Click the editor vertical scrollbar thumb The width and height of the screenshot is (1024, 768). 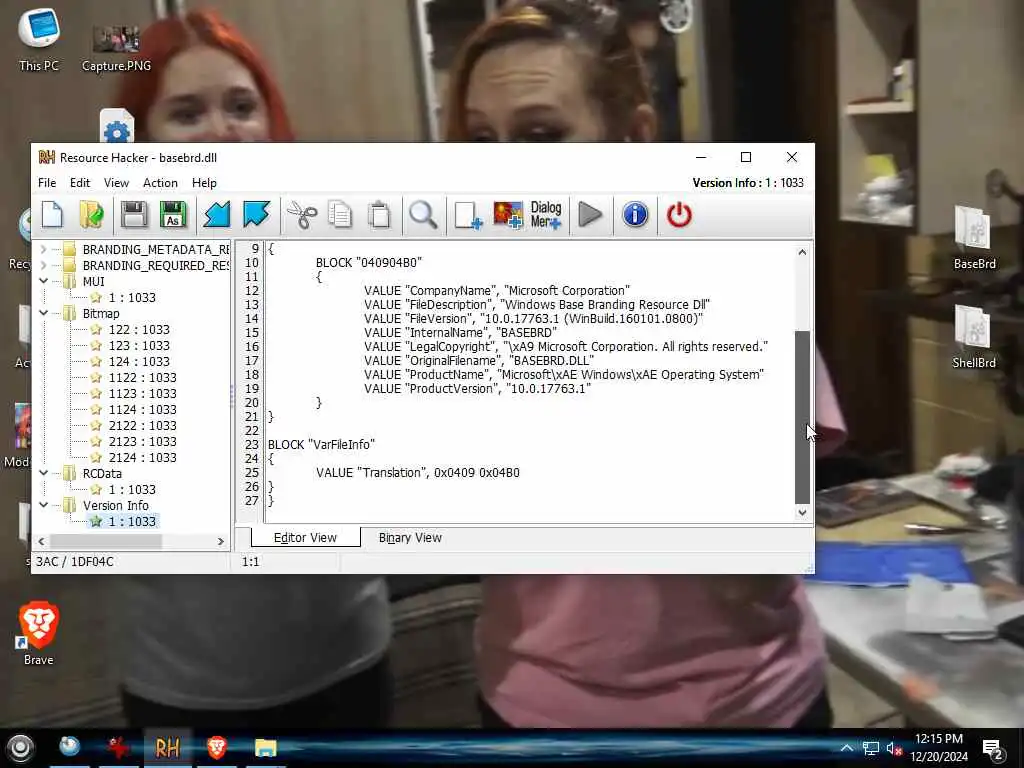click(802, 417)
